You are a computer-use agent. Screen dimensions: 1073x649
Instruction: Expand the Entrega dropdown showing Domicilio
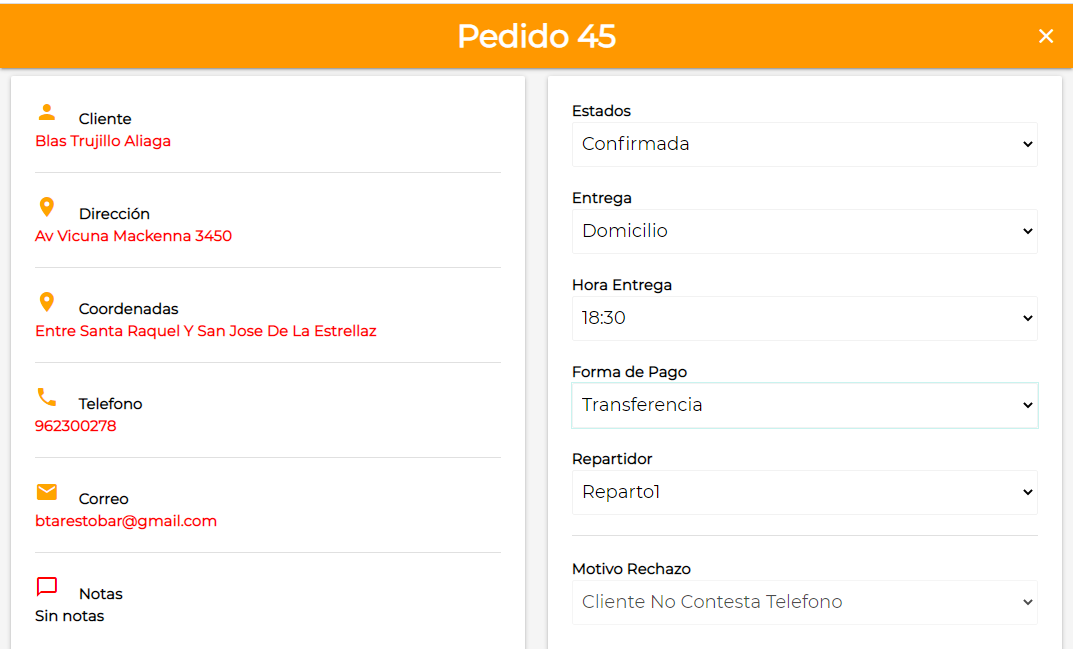click(804, 231)
